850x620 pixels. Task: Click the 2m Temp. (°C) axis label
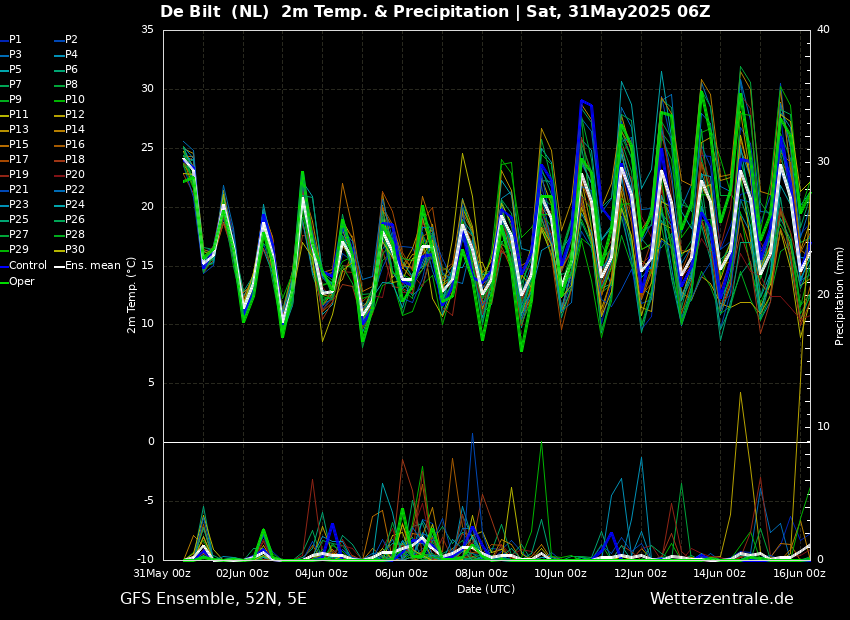132,295
